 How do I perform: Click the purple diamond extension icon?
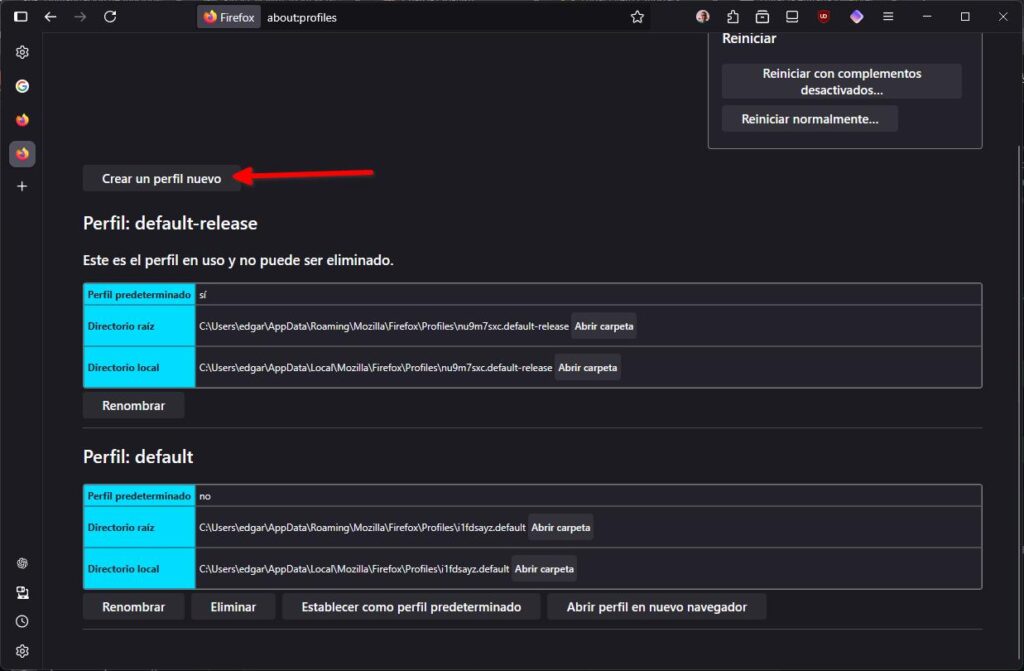click(856, 17)
